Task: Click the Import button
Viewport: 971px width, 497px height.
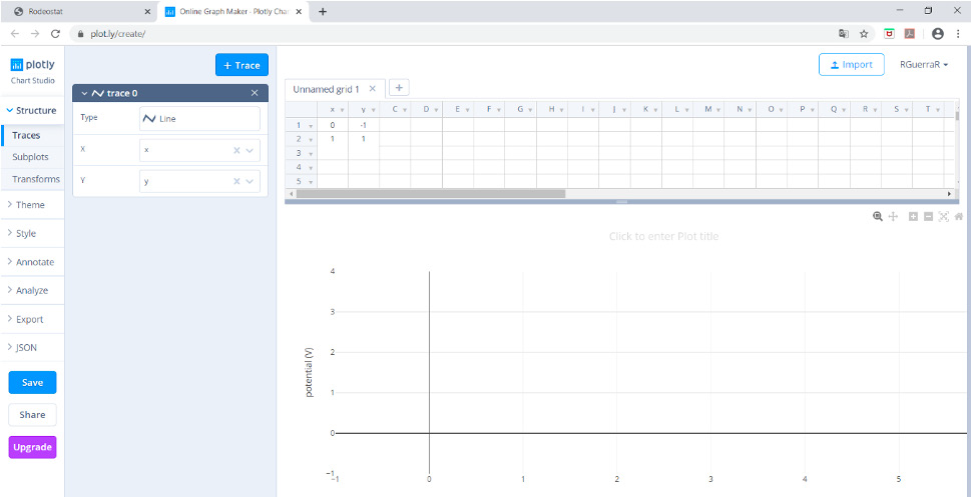Action: 850,65
